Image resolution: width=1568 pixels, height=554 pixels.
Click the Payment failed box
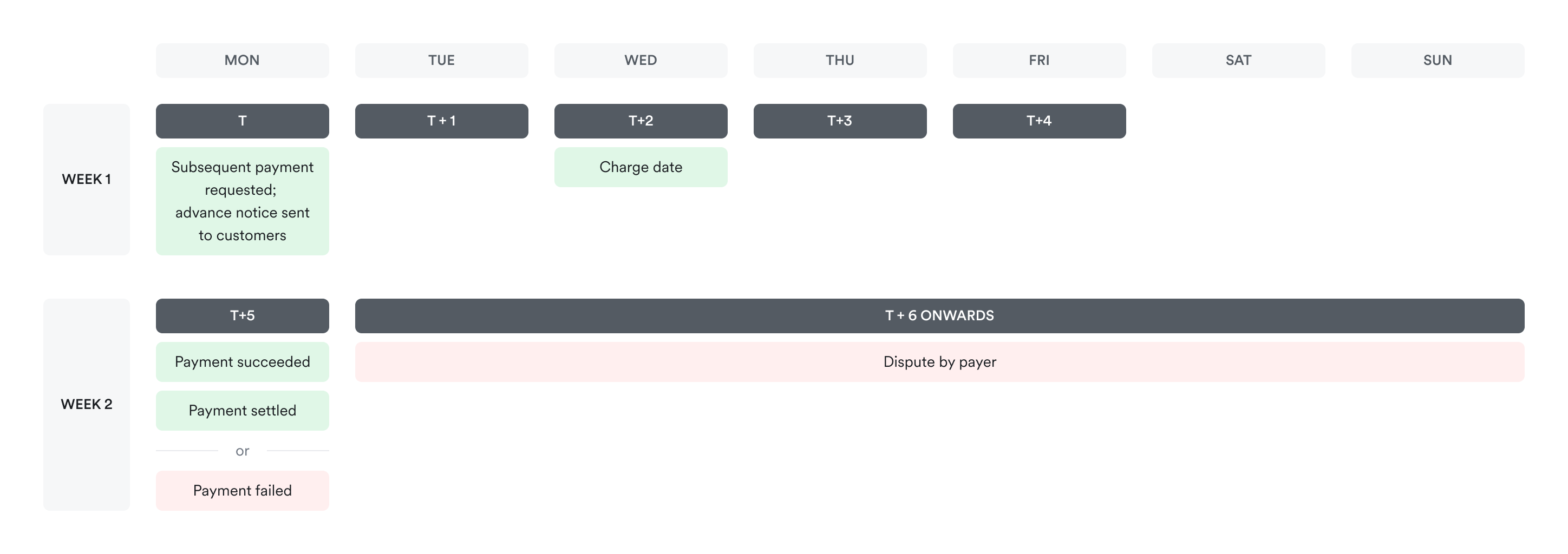(x=242, y=491)
